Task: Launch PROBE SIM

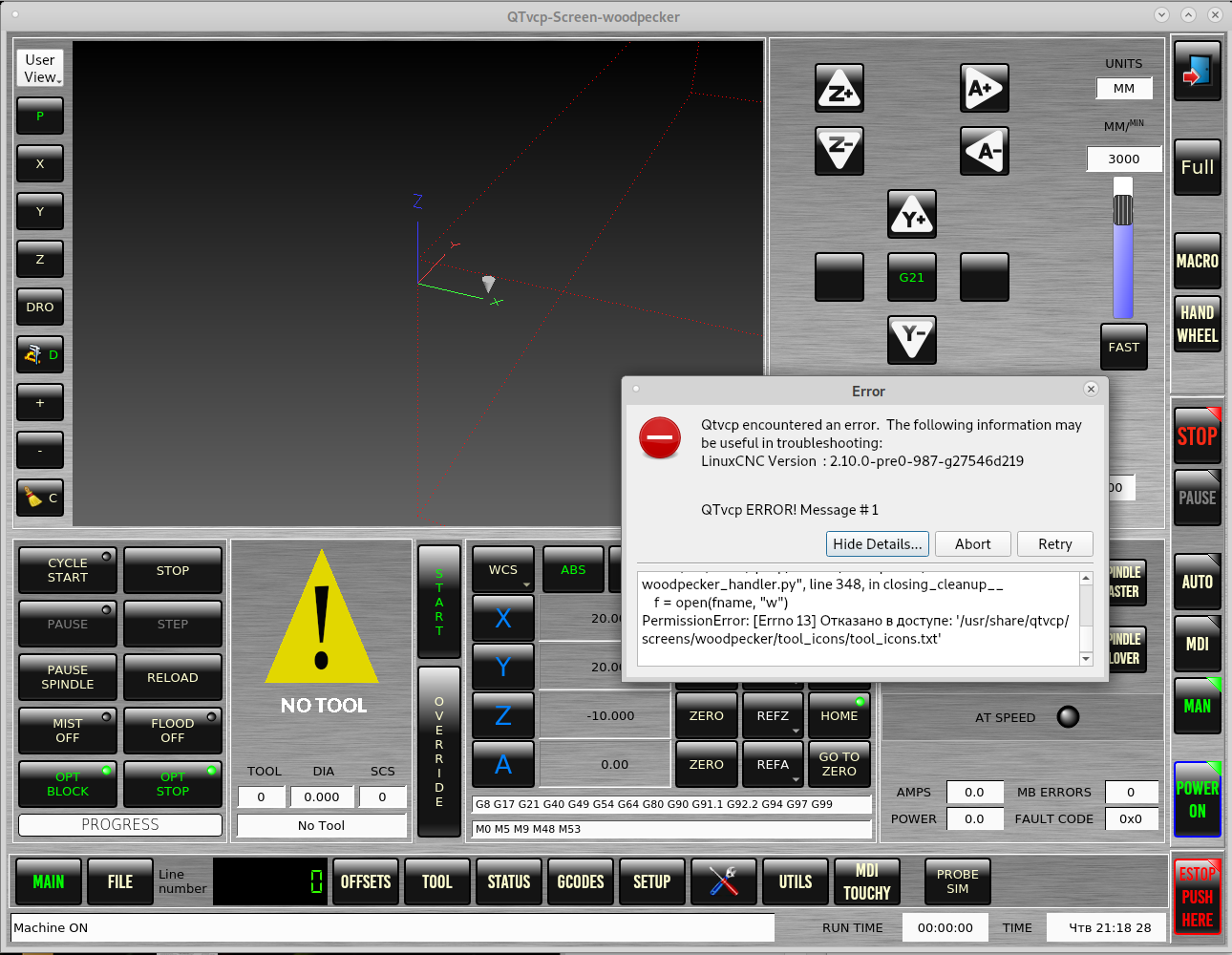Action: (958, 881)
